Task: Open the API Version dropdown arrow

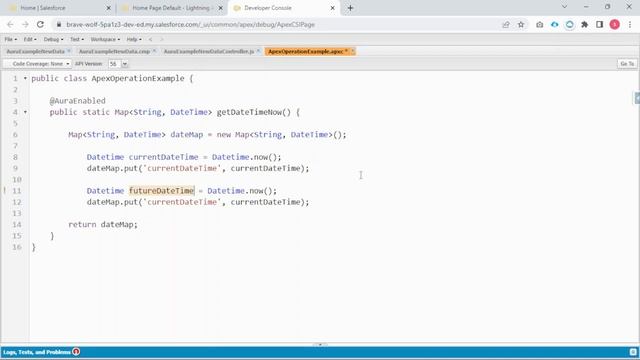Action: 125,64
